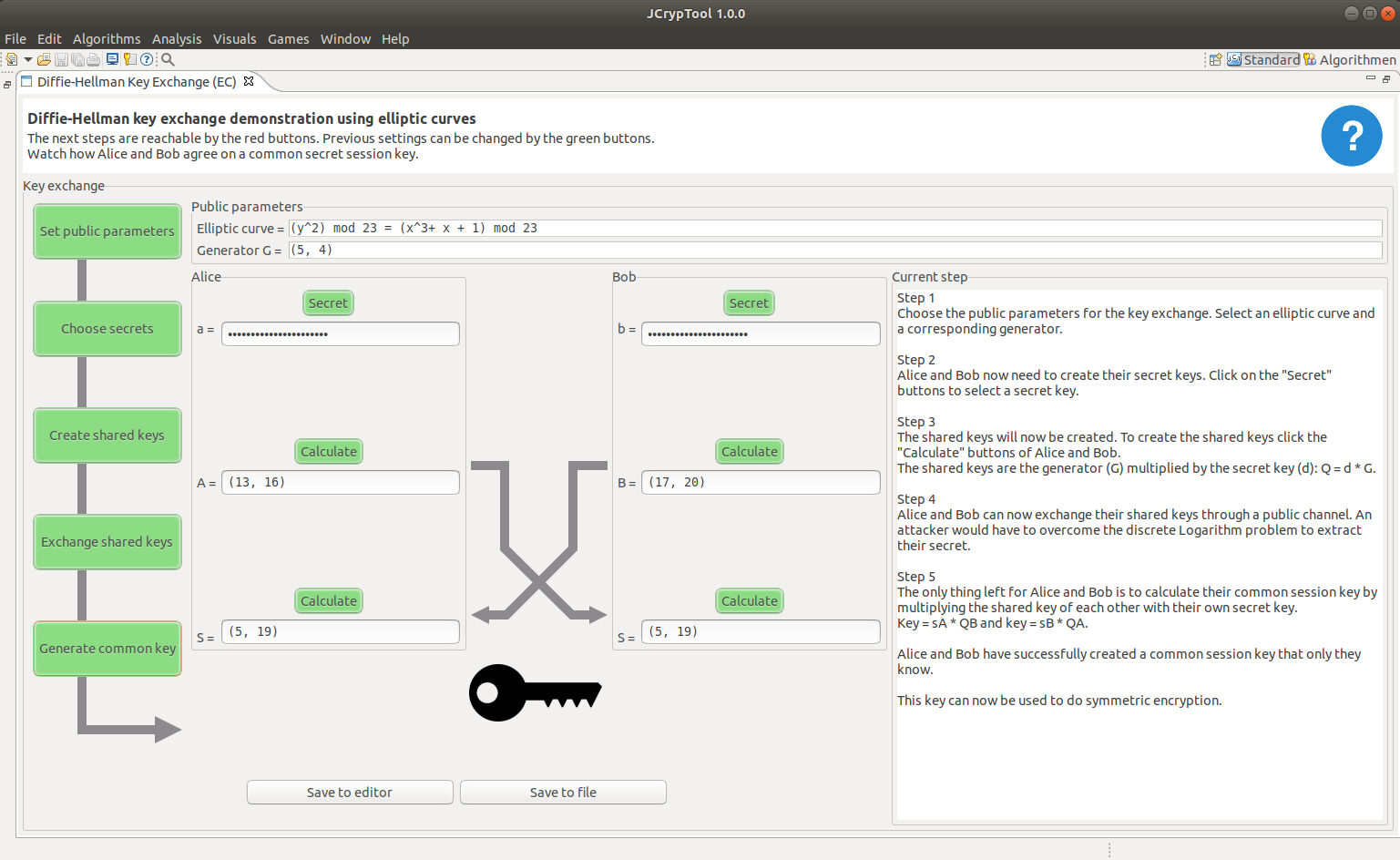Open the Algorithms menu
Image resolution: width=1400 pixels, height=860 pixels.
click(107, 38)
